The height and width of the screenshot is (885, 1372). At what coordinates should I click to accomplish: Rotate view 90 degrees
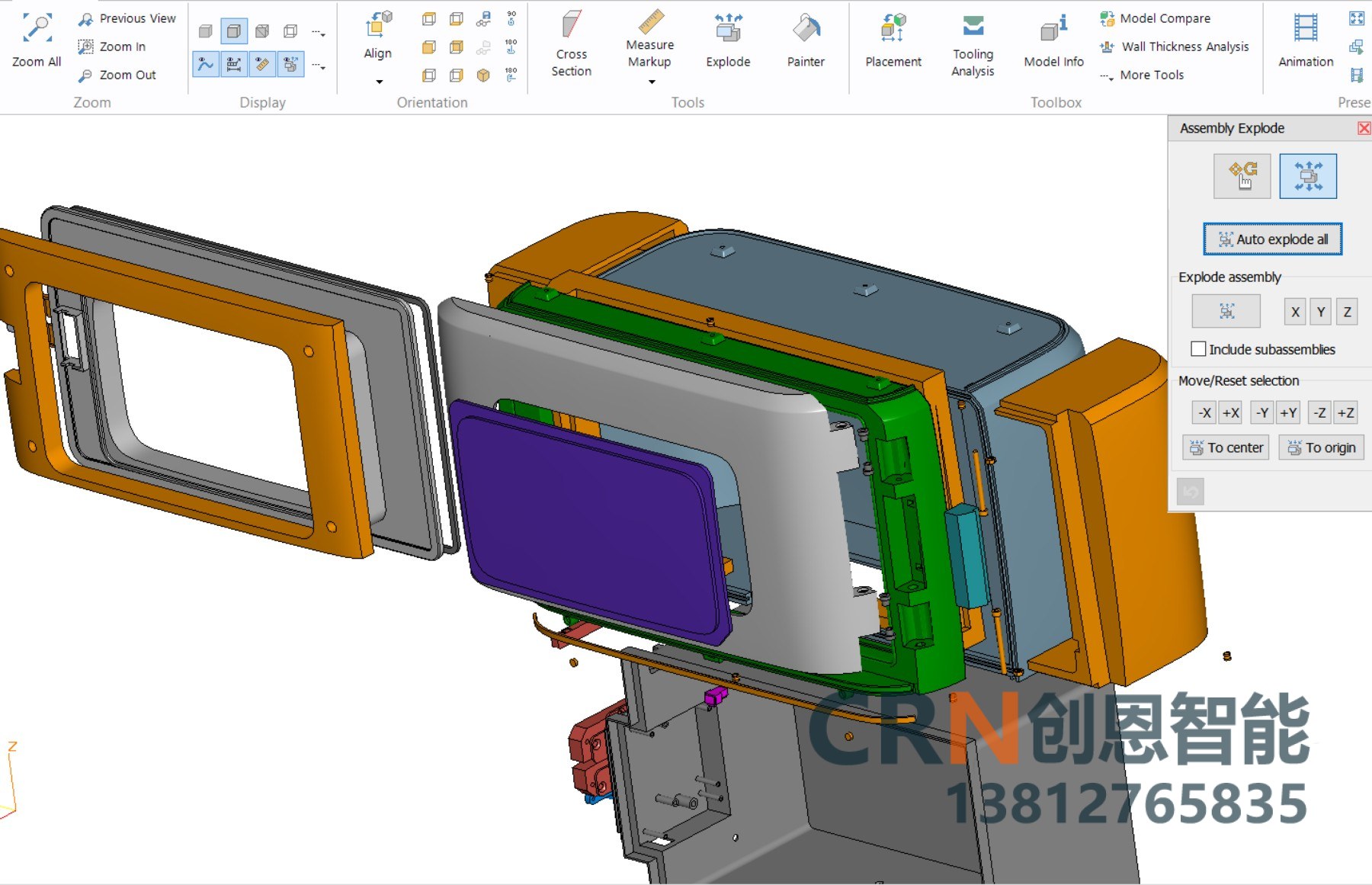(x=511, y=18)
